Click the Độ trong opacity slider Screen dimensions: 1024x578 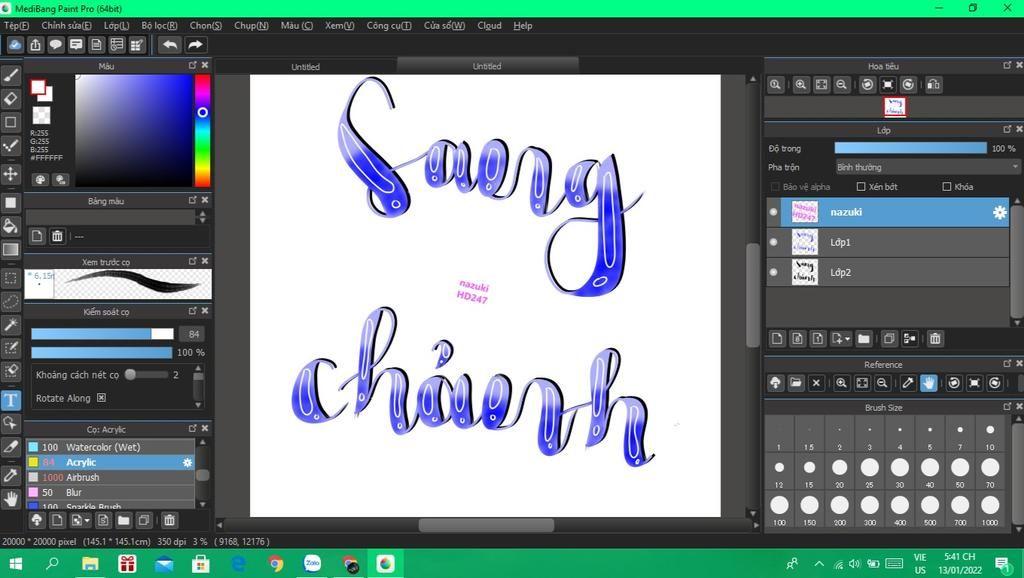coord(910,148)
